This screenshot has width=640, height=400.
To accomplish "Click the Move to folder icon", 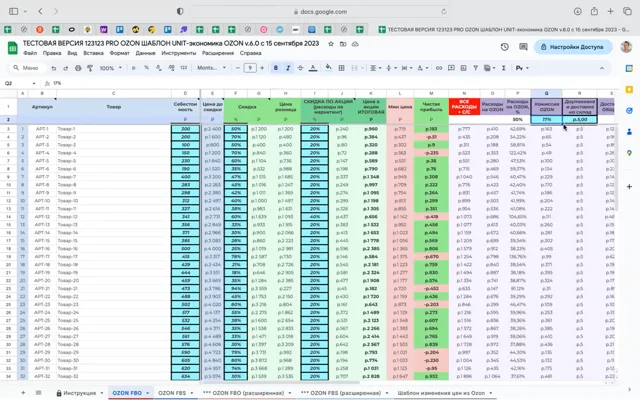I will click(343, 44).
